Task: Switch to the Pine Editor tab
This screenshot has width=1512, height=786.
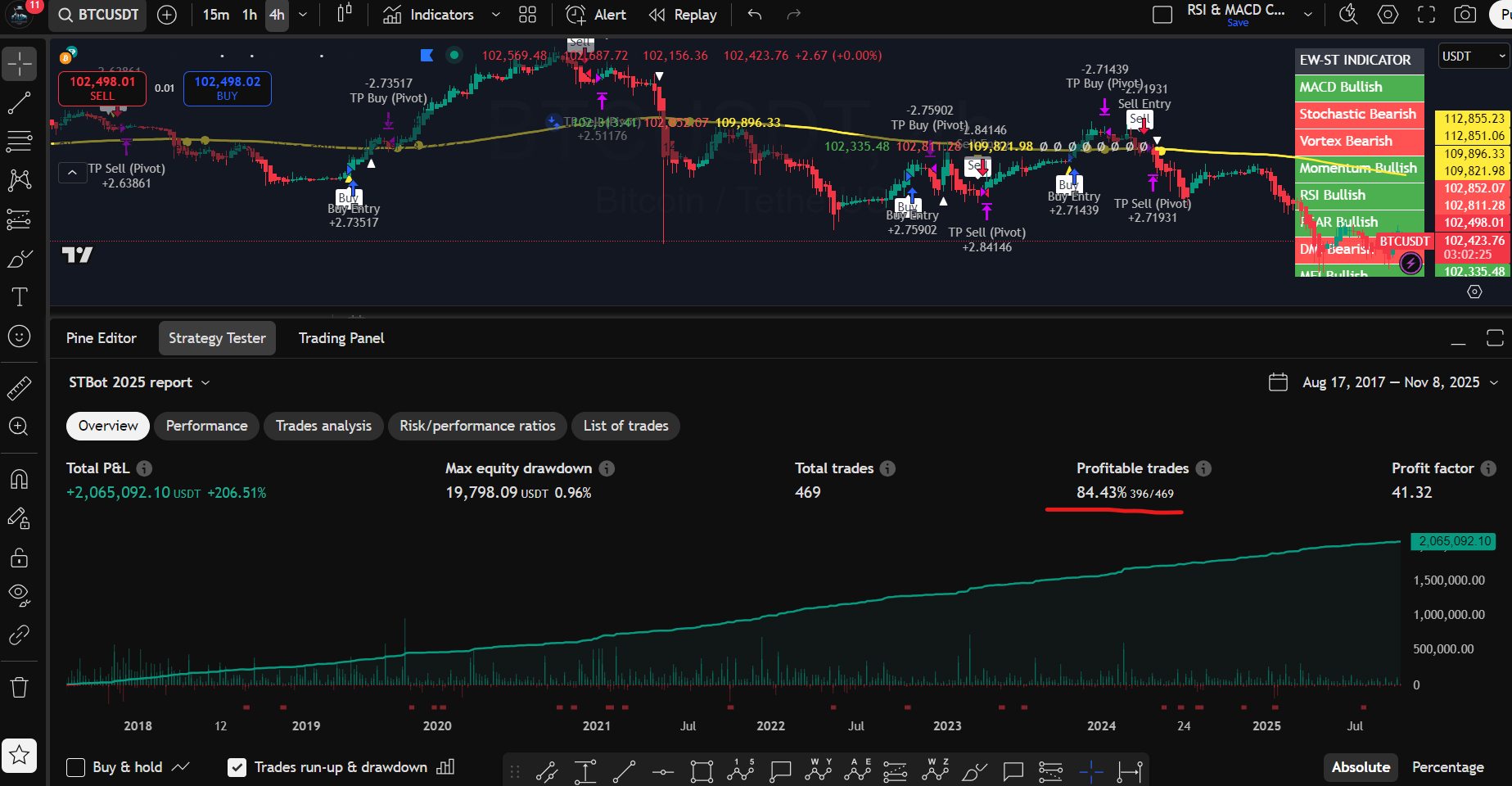Action: pos(102,338)
